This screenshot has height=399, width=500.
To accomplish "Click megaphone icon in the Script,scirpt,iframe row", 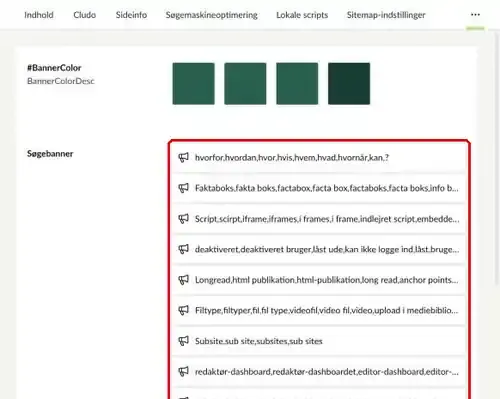I will 183,219.
